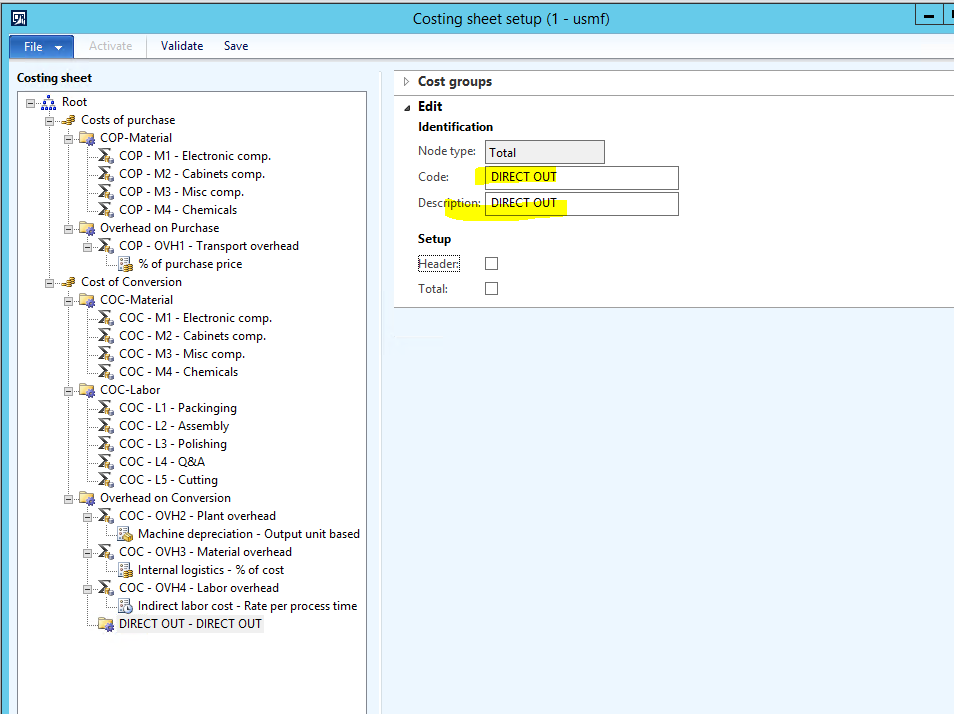Open the File menu
The width and height of the screenshot is (954, 714).
pyautogui.click(x=41, y=46)
